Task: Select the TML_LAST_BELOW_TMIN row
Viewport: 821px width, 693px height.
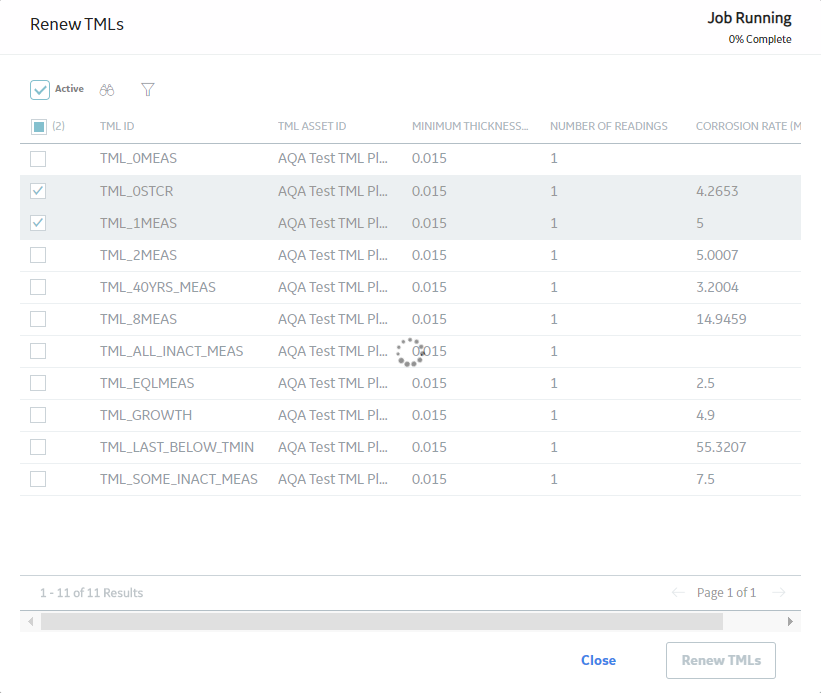Action: coord(410,448)
